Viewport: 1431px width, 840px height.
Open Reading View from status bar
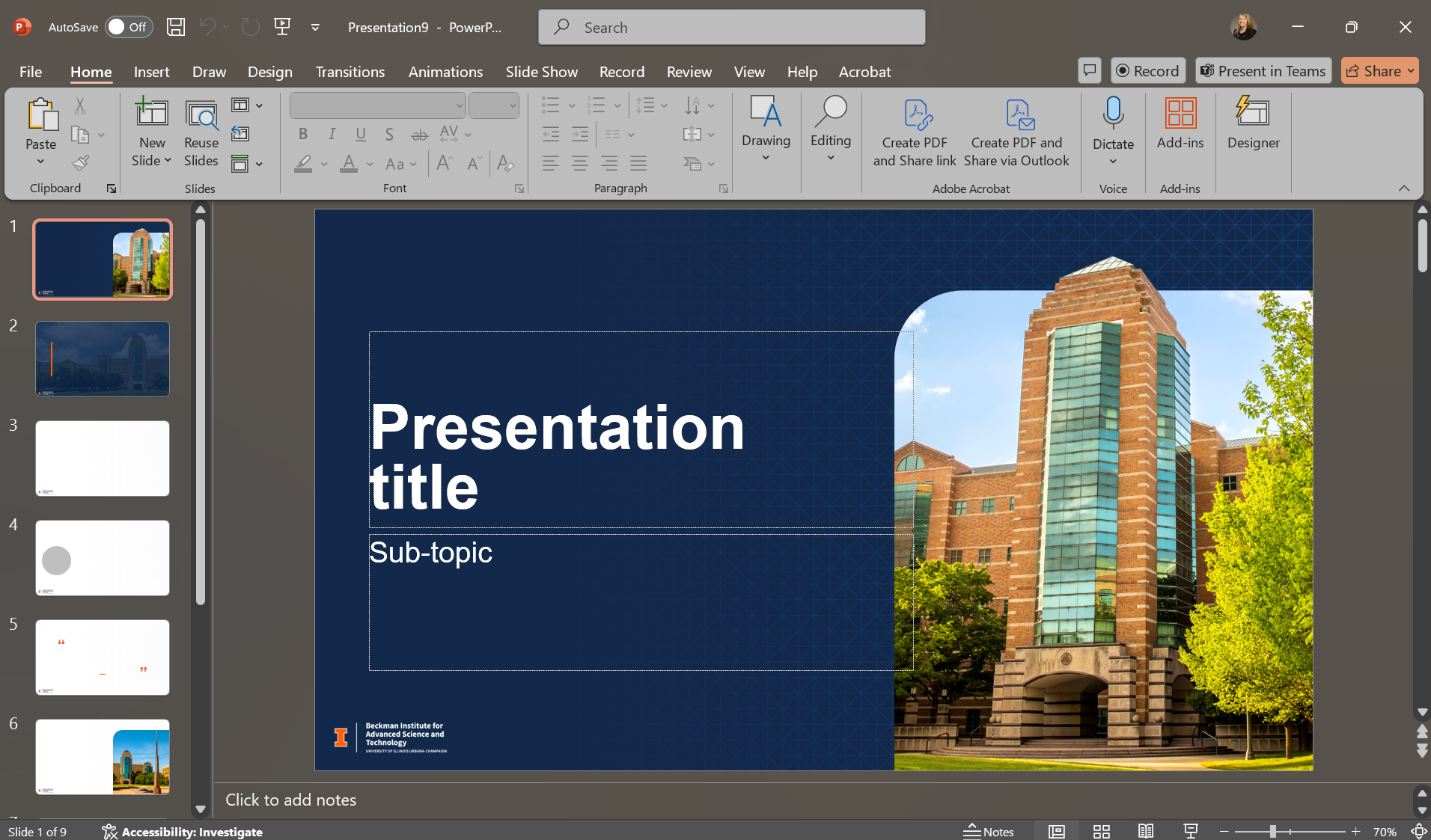click(1145, 831)
